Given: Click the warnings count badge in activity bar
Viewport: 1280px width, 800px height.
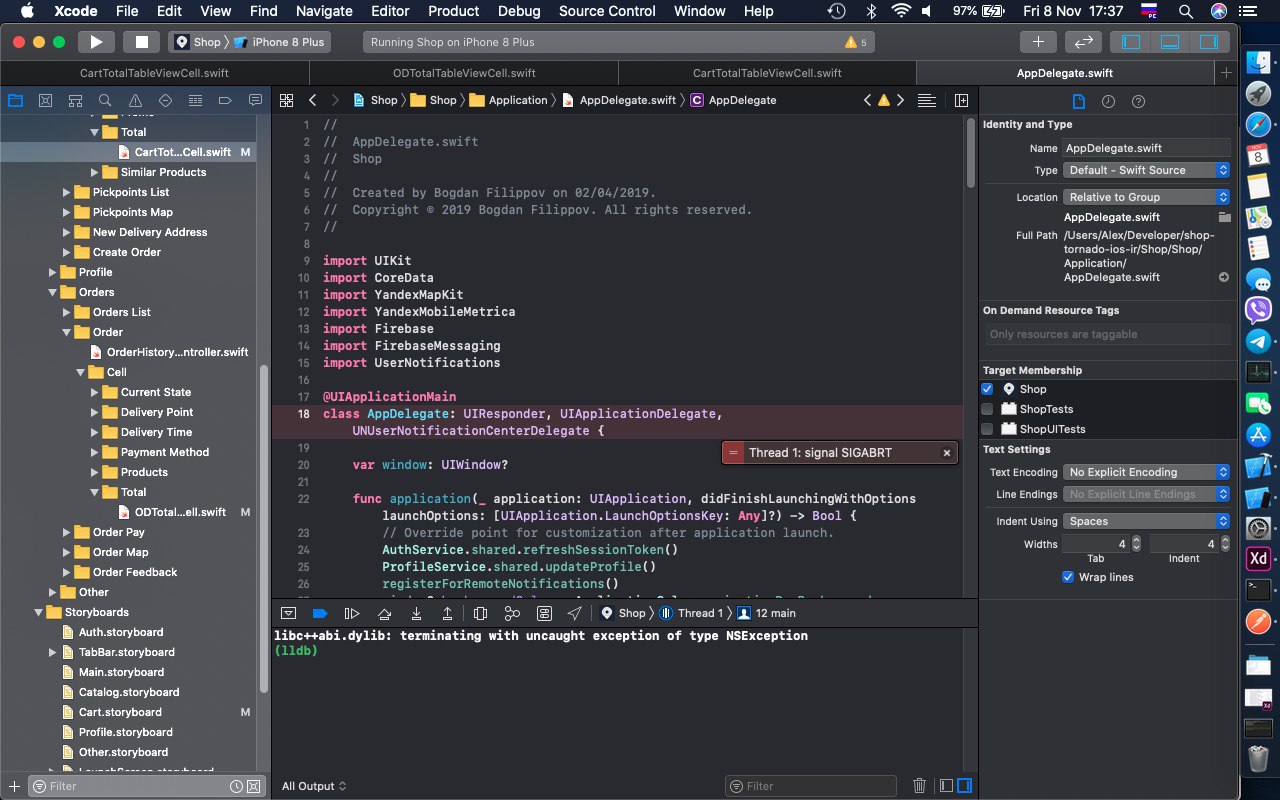Looking at the screenshot, I should [x=856, y=43].
